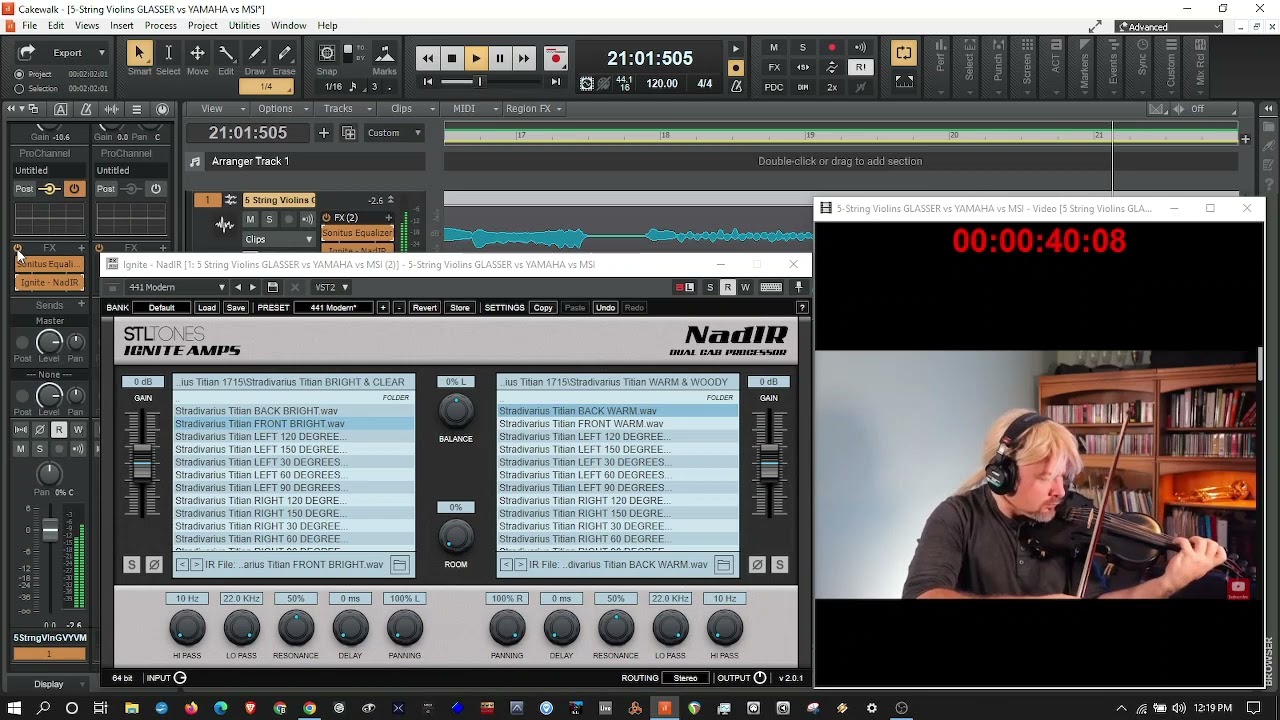Click the NadIR Undo button
The height and width of the screenshot is (720, 1280).
point(605,308)
